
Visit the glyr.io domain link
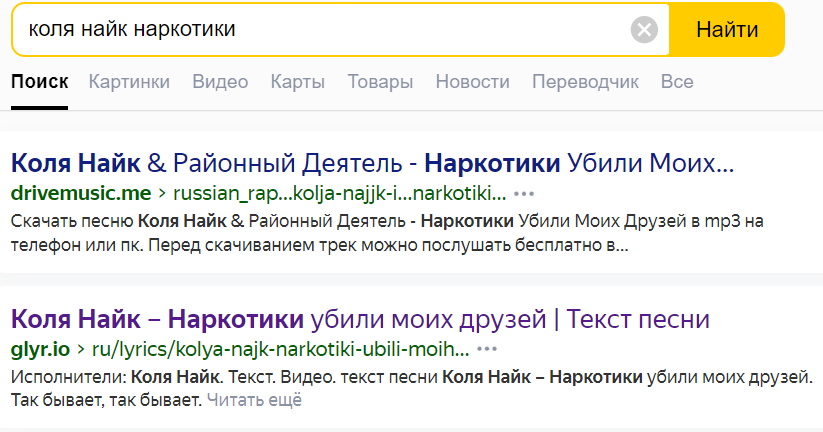click(40, 349)
